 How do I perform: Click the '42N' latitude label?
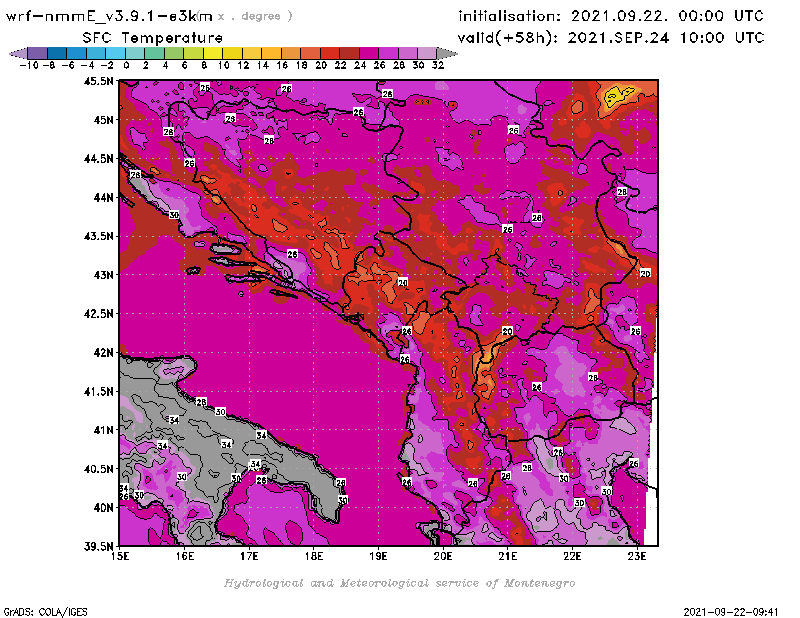pyautogui.click(x=103, y=353)
